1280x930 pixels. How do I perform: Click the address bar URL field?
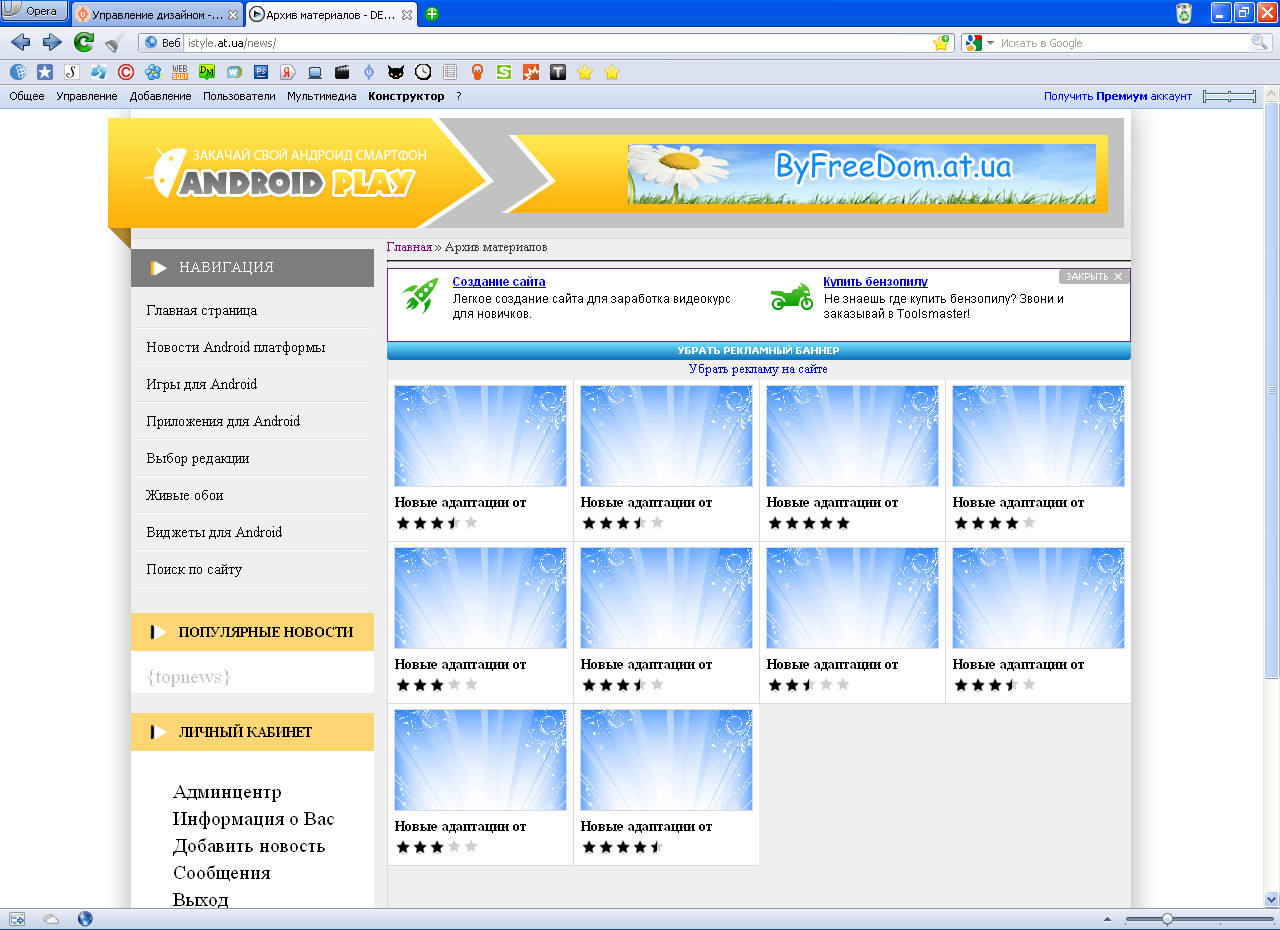[x=558, y=43]
